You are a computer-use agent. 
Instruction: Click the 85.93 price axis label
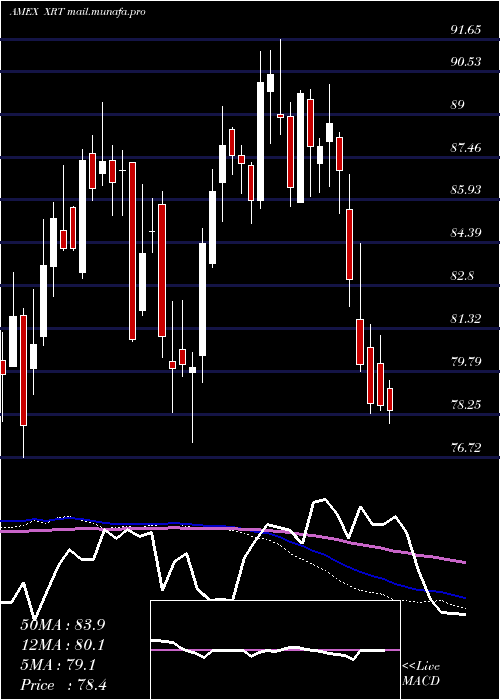click(x=466, y=190)
